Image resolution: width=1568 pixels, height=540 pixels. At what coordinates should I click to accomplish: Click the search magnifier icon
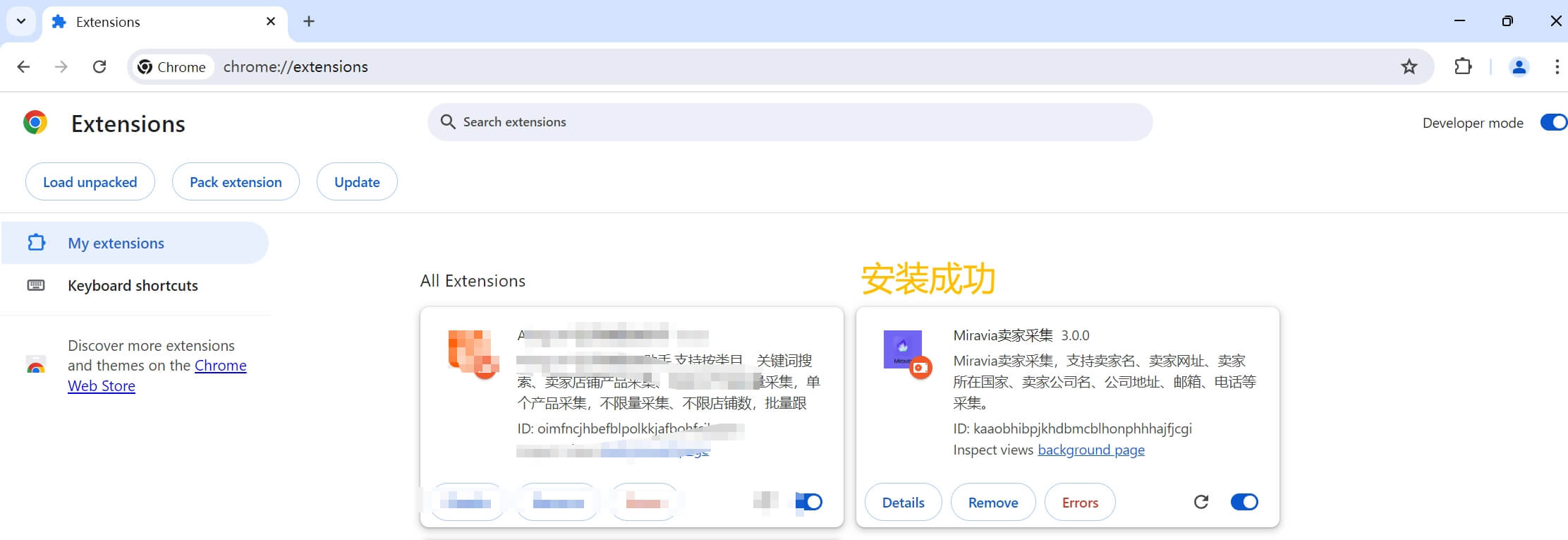[448, 122]
